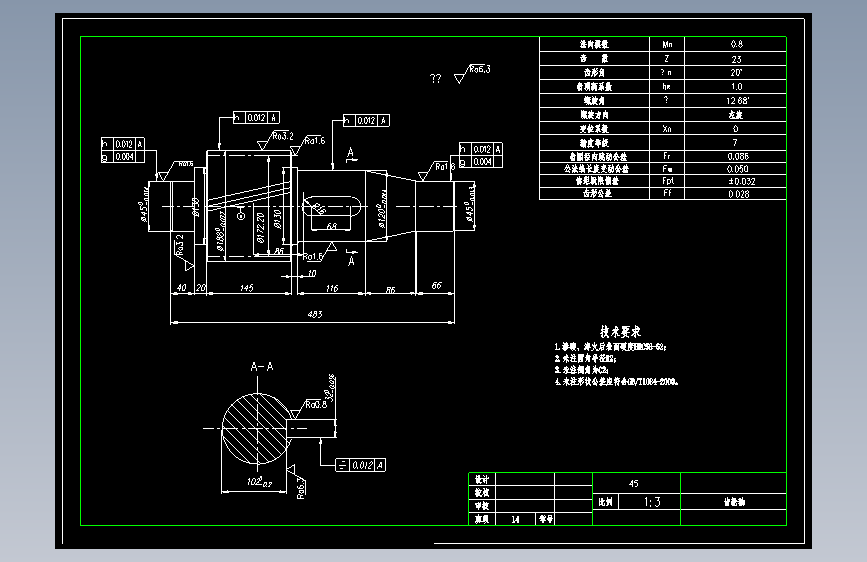Viewport: 867px width, 562px height.
Task: Select the ø130 diameter dimension
Action: 278,219
